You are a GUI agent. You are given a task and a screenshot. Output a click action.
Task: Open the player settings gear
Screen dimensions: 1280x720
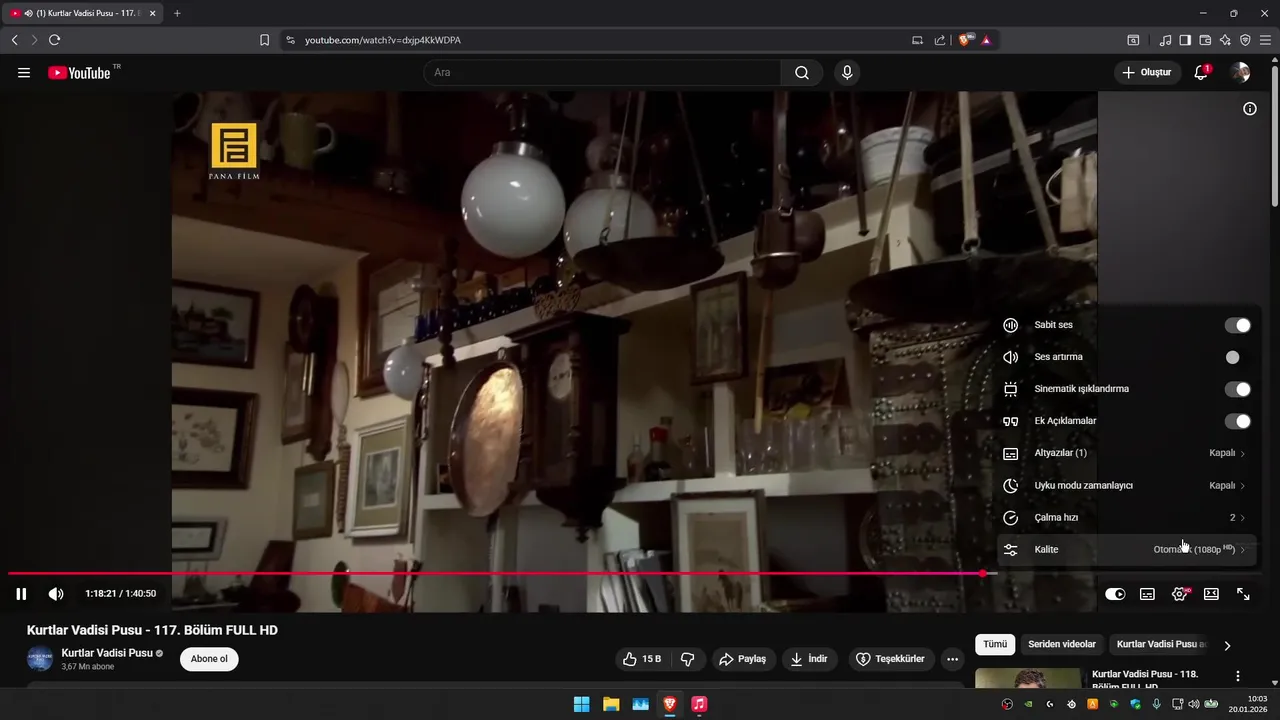click(x=1180, y=594)
